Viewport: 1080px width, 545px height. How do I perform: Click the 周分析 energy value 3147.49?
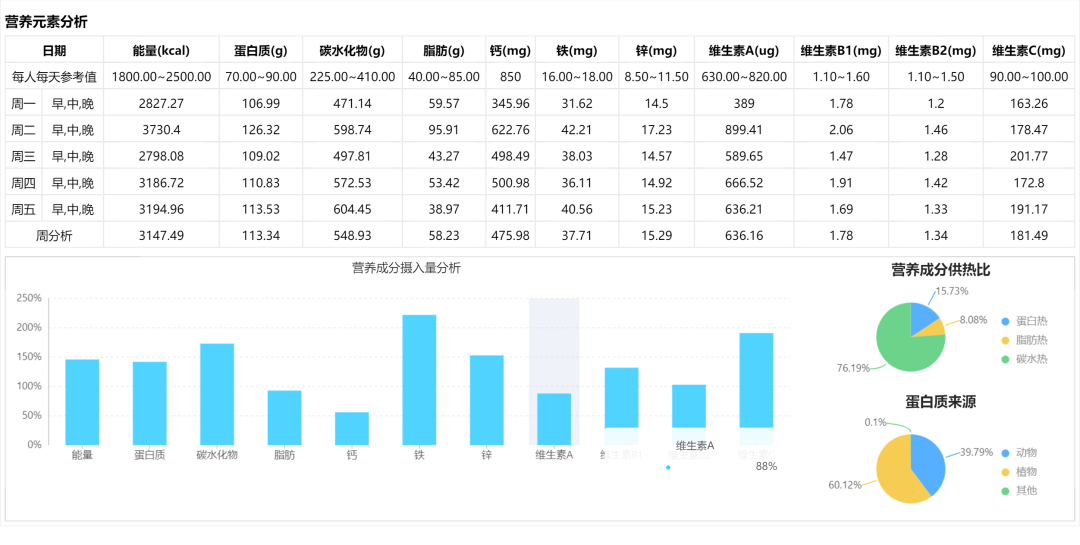161,236
